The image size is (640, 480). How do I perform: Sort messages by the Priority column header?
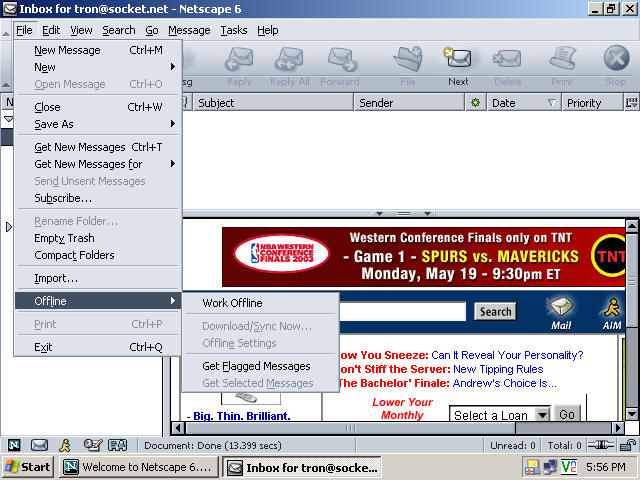[592, 102]
